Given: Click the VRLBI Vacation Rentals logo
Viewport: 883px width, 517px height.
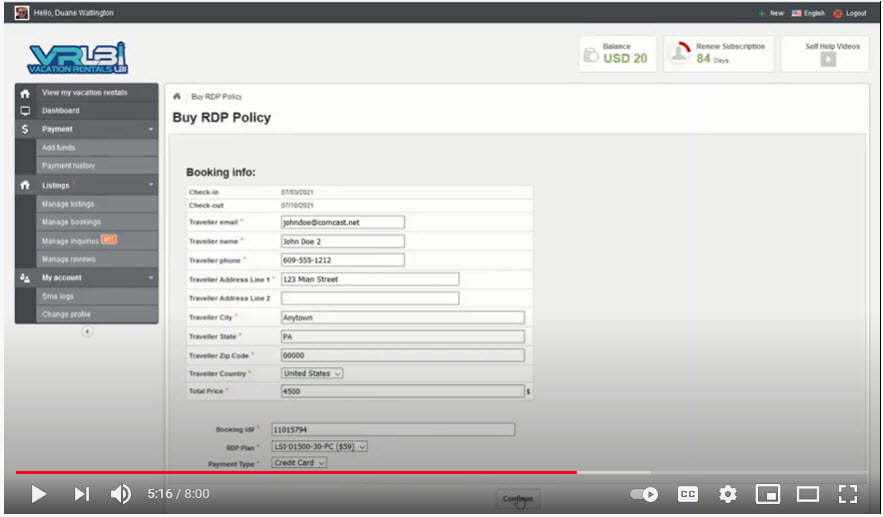Looking at the screenshot, I should [x=77, y=58].
